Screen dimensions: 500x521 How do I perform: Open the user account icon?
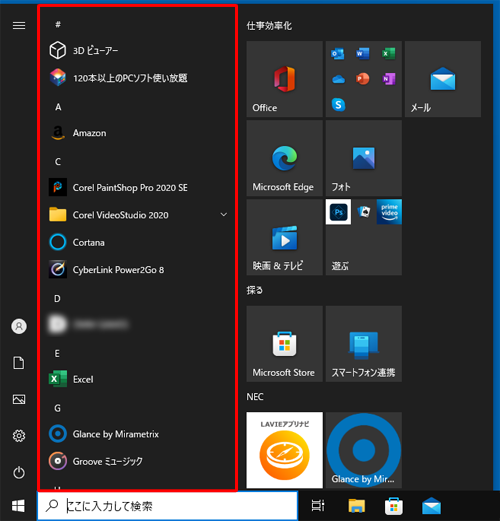point(19,326)
